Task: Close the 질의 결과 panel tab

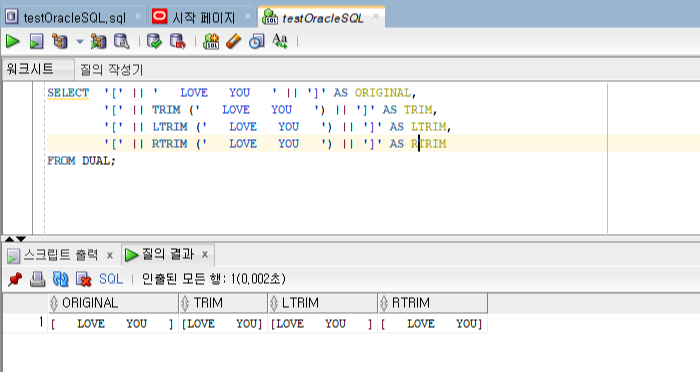Action: pyautogui.click(x=205, y=255)
